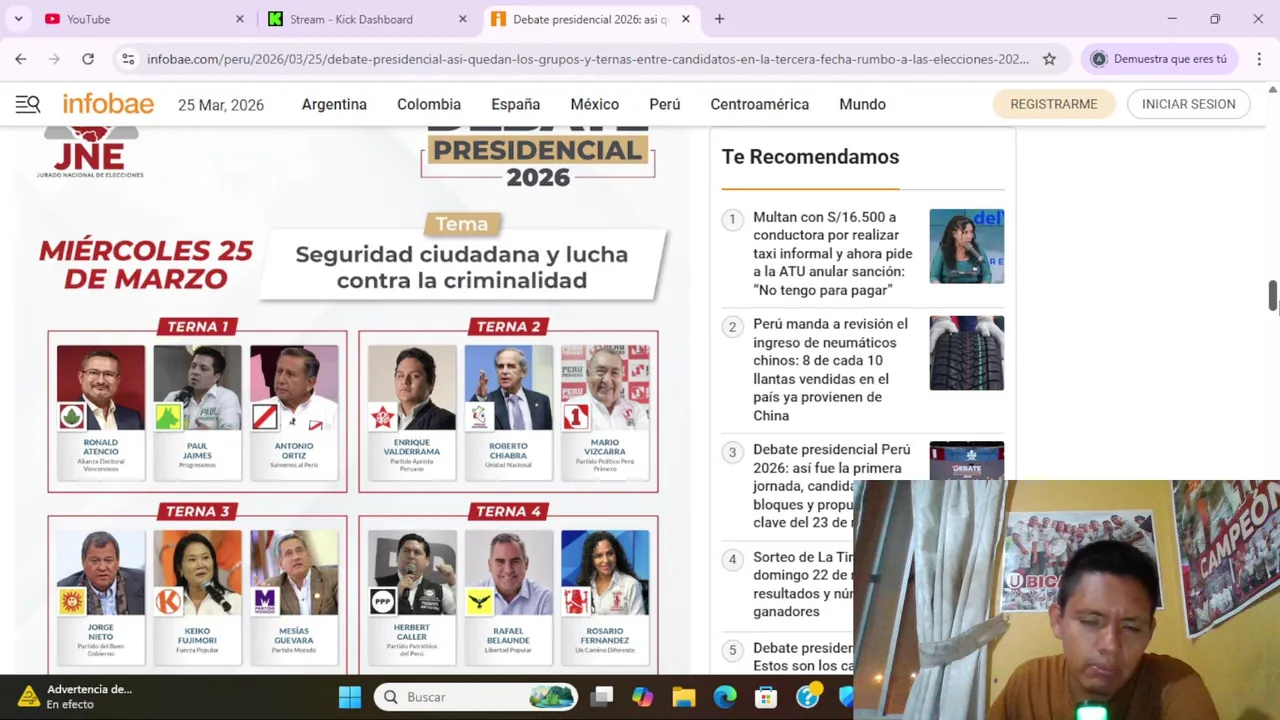Click Enrique Valderrama candidate photo
1280x720 pixels.
(x=411, y=388)
